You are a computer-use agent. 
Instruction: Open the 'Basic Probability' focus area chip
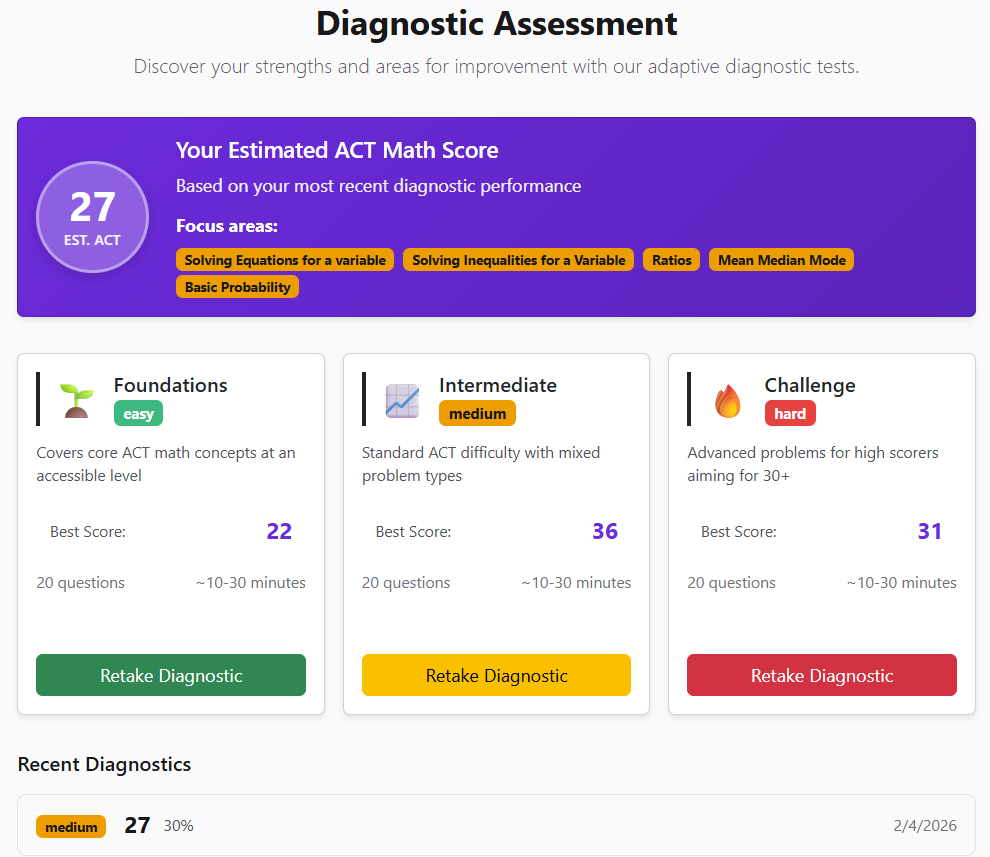coord(237,286)
